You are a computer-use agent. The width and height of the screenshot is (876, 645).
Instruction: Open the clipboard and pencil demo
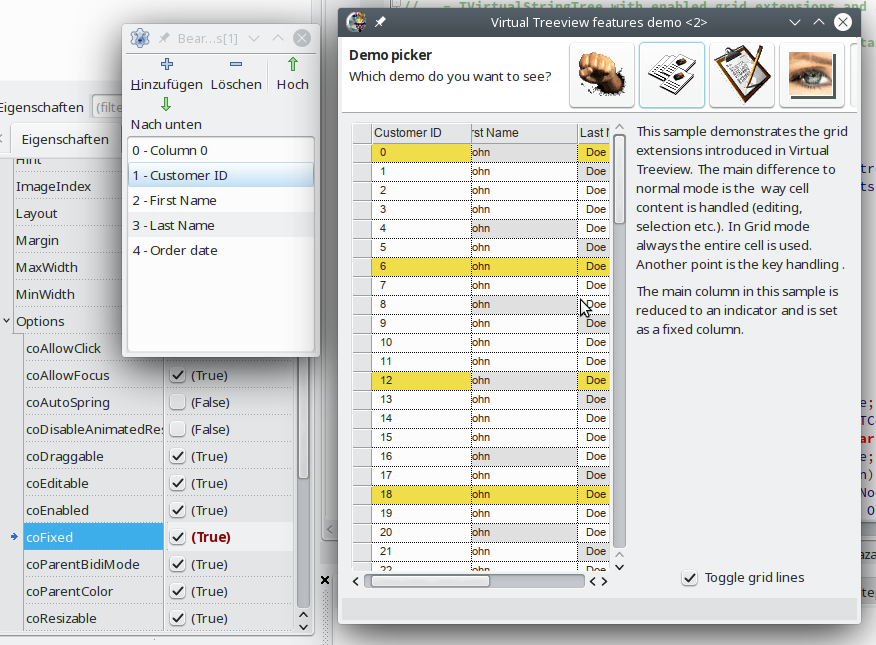tap(742, 75)
